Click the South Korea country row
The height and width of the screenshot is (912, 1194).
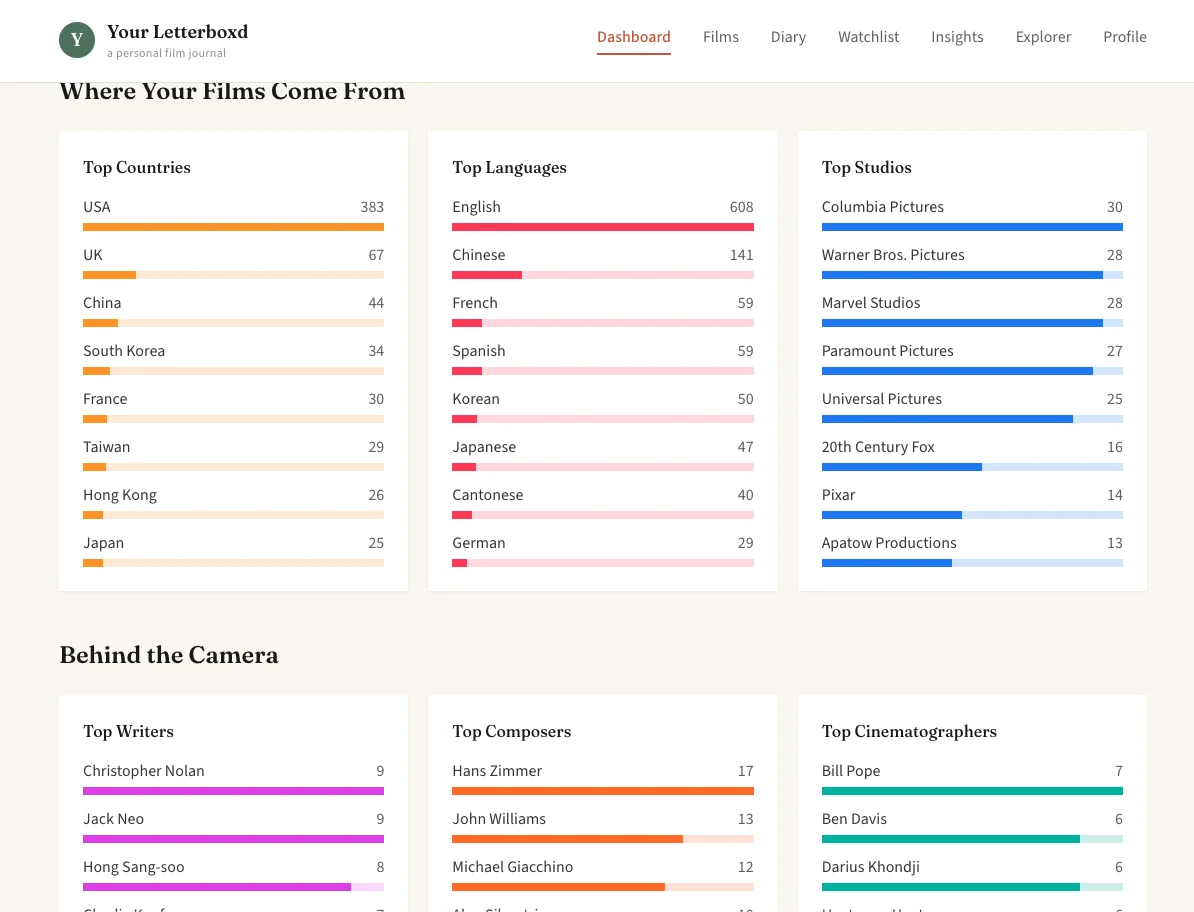[x=124, y=351]
